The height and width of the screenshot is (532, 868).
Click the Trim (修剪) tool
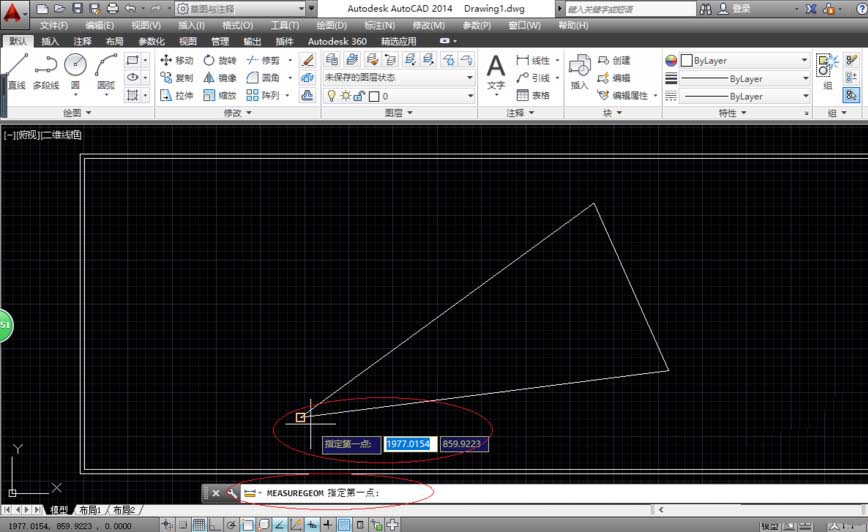coord(264,60)
